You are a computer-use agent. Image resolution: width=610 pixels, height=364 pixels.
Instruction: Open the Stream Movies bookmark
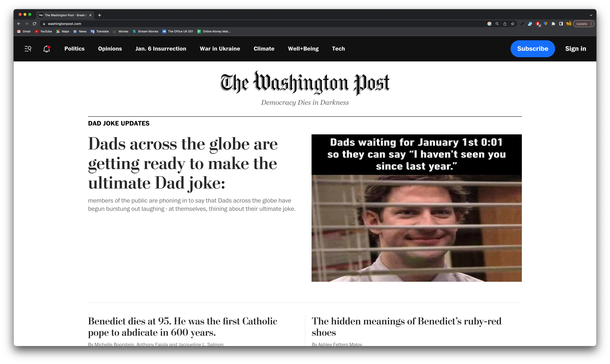(x=145, y=32)
